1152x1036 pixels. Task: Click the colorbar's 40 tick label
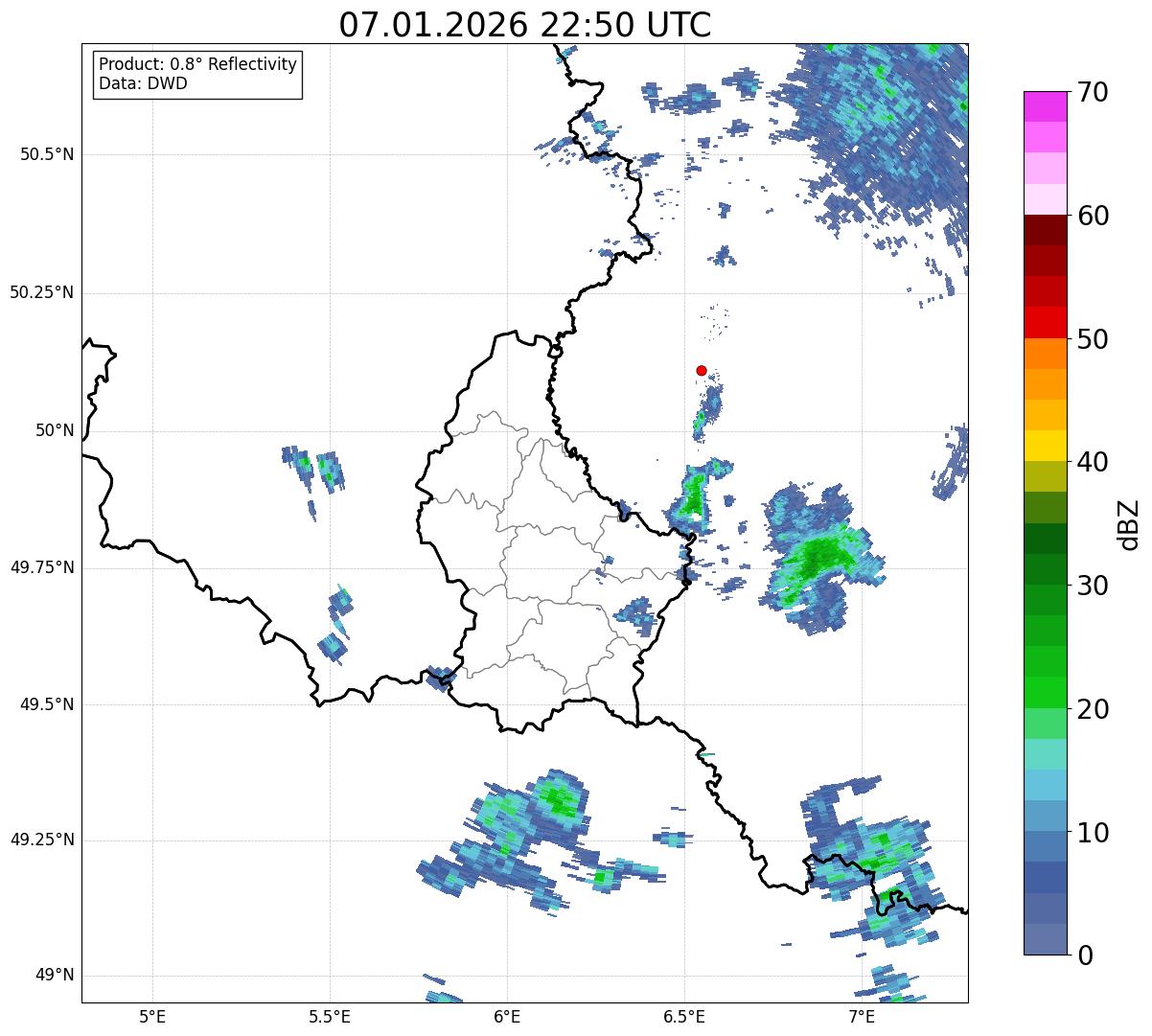tap(1093, 462)
